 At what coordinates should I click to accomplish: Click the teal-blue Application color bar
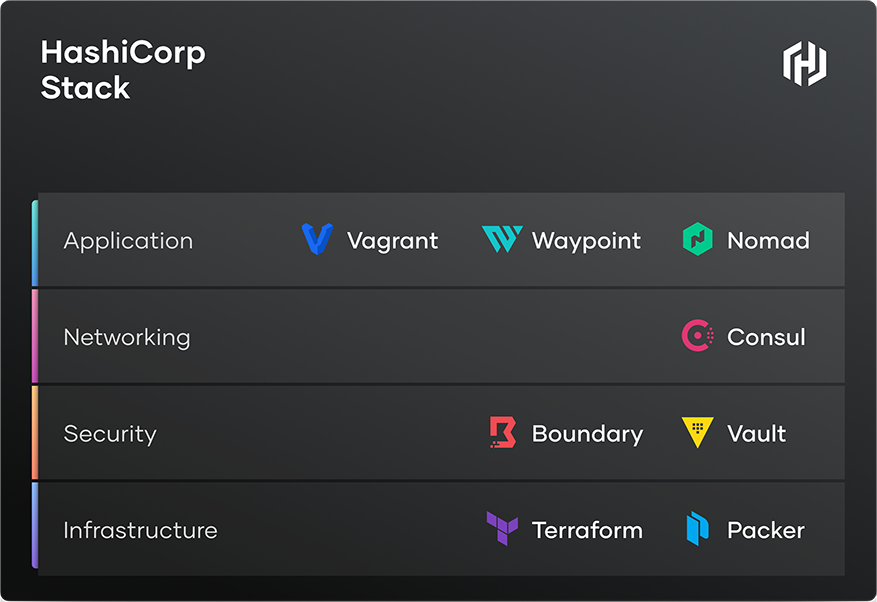point(35,242)
